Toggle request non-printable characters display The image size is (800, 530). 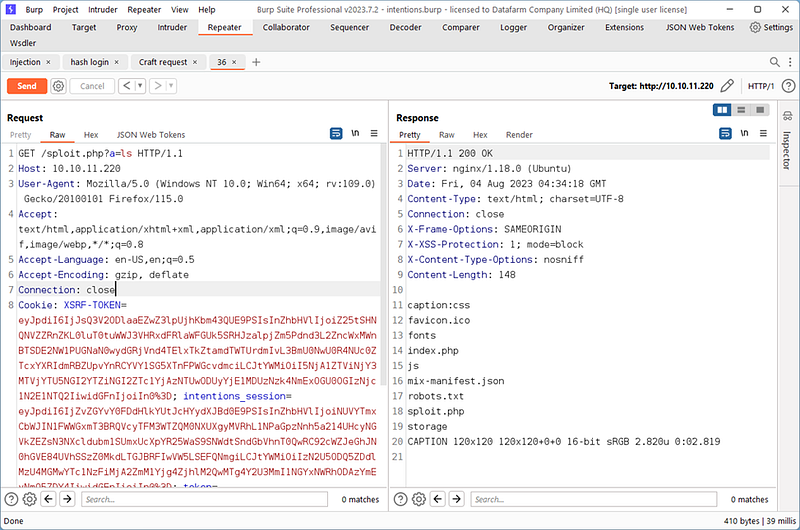355,134
